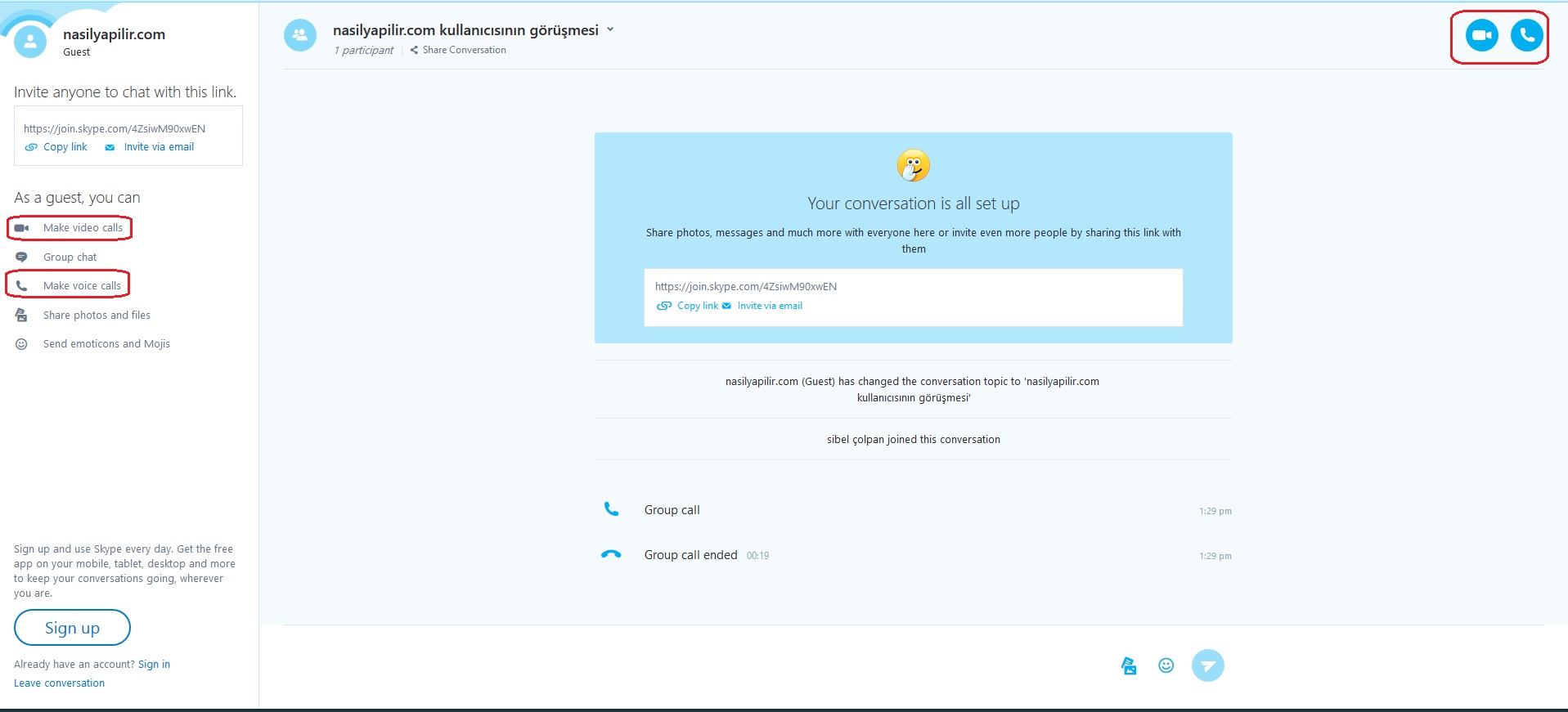Click the join.skype.com URL in the left sidebar
The image size is (1568, 712).
115,129
